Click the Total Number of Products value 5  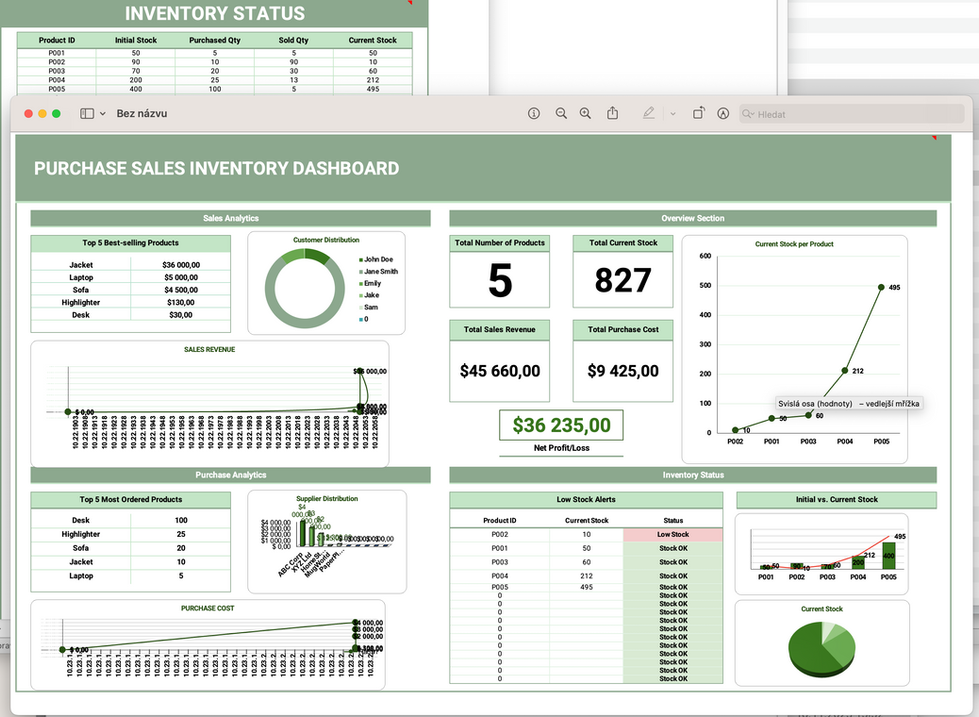pos(499,280)
